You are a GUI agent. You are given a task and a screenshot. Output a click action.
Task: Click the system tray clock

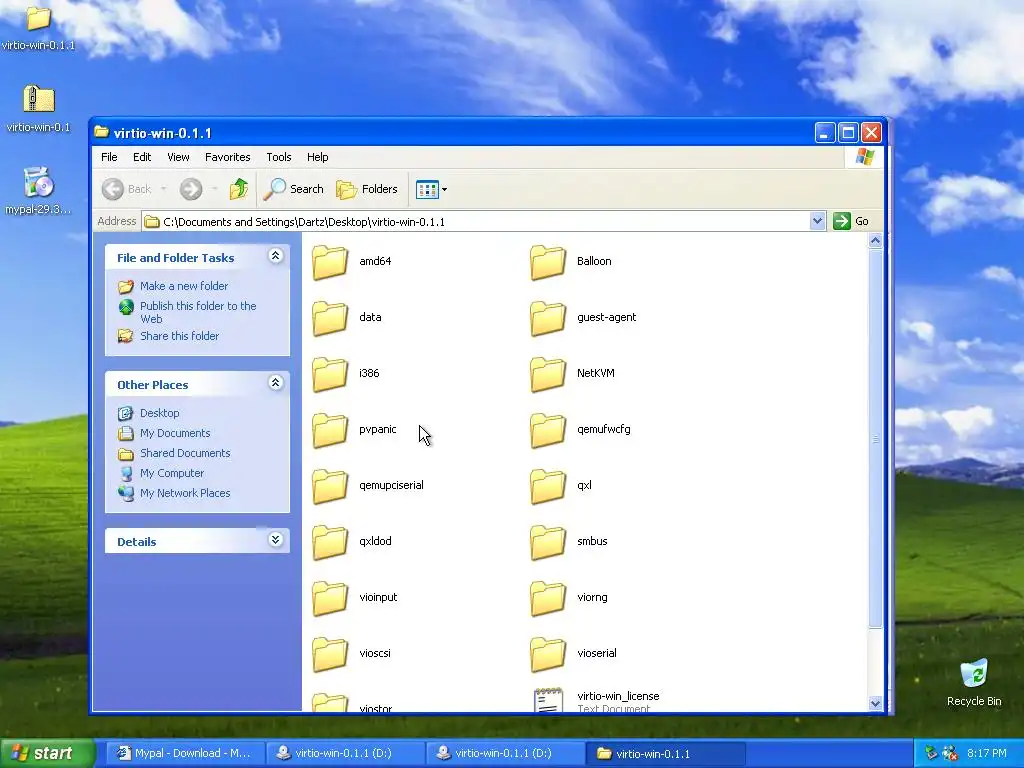click(x=986, y=753)
